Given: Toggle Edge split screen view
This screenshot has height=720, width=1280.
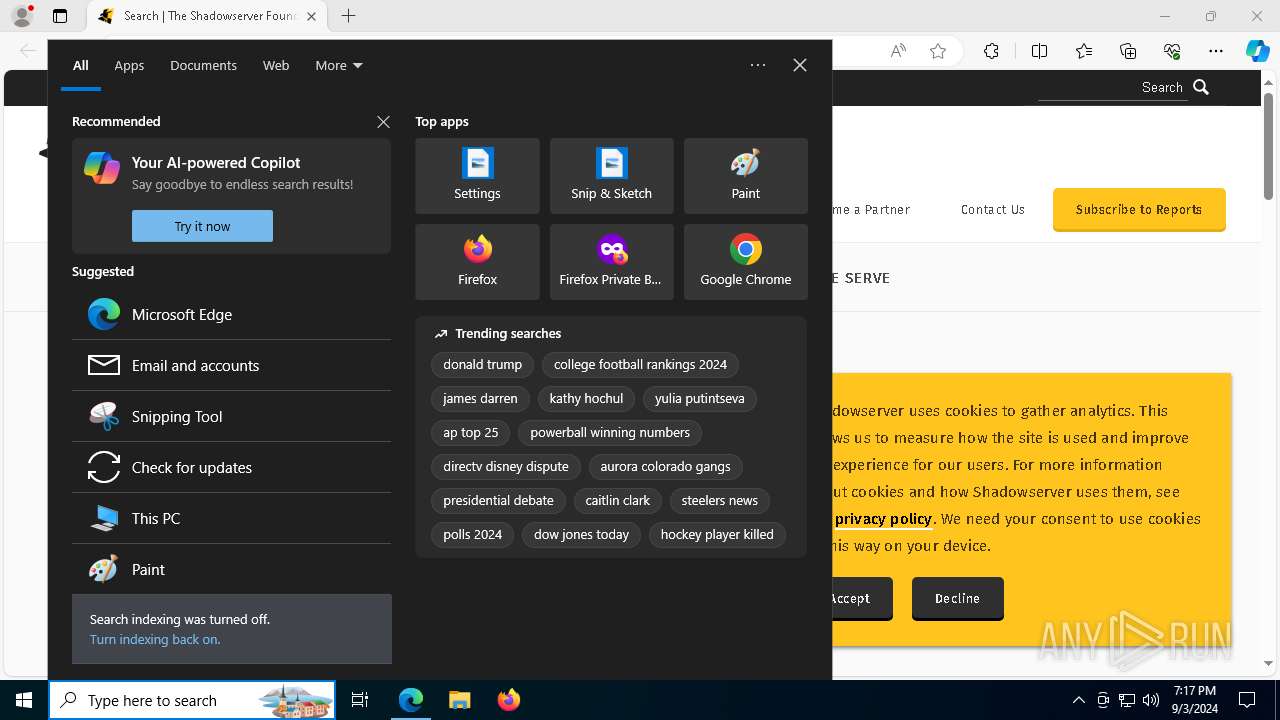Looking at the screenshot, I should 1039,51.
